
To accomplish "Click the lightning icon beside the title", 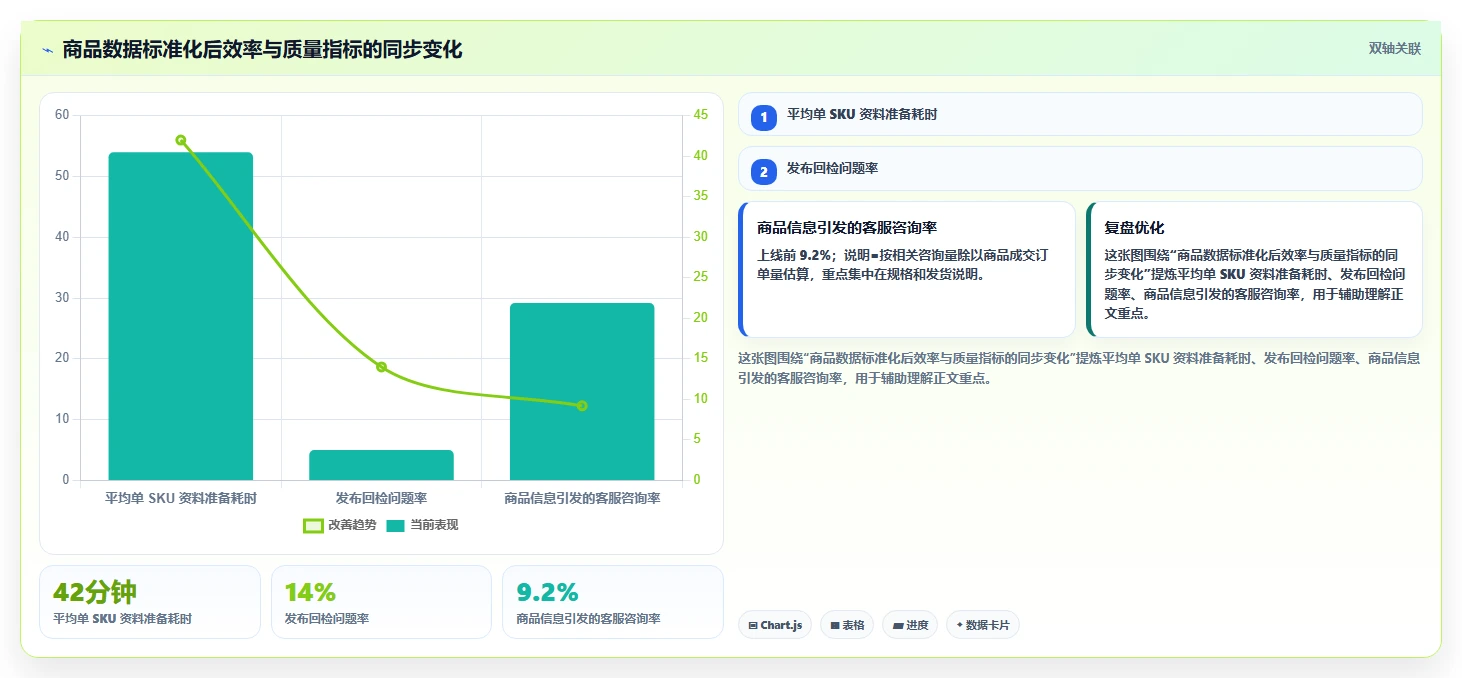I will [x=47, y=50].
